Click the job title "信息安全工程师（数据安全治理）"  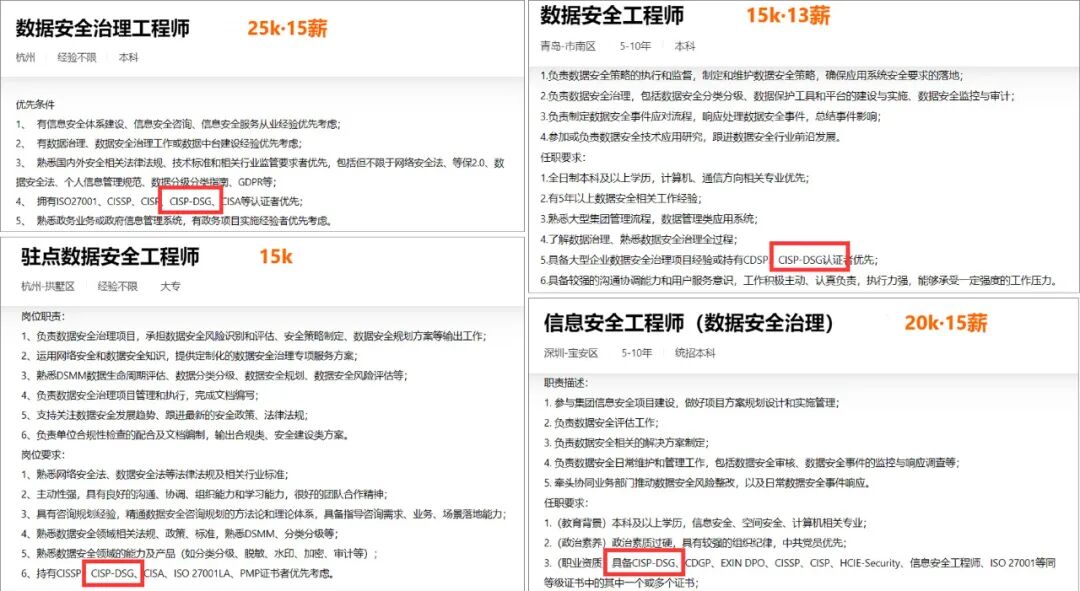point(688,322)
